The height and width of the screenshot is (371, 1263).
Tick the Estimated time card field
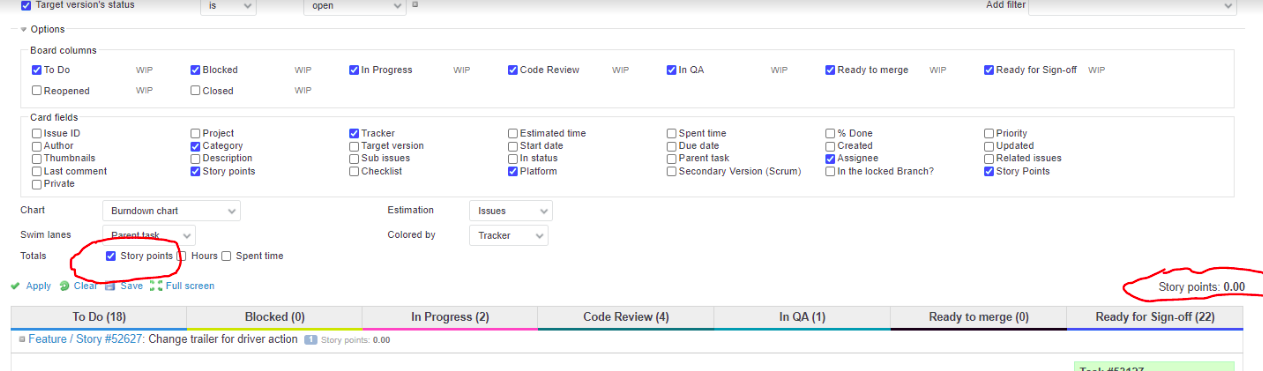(x=513, y=133)
